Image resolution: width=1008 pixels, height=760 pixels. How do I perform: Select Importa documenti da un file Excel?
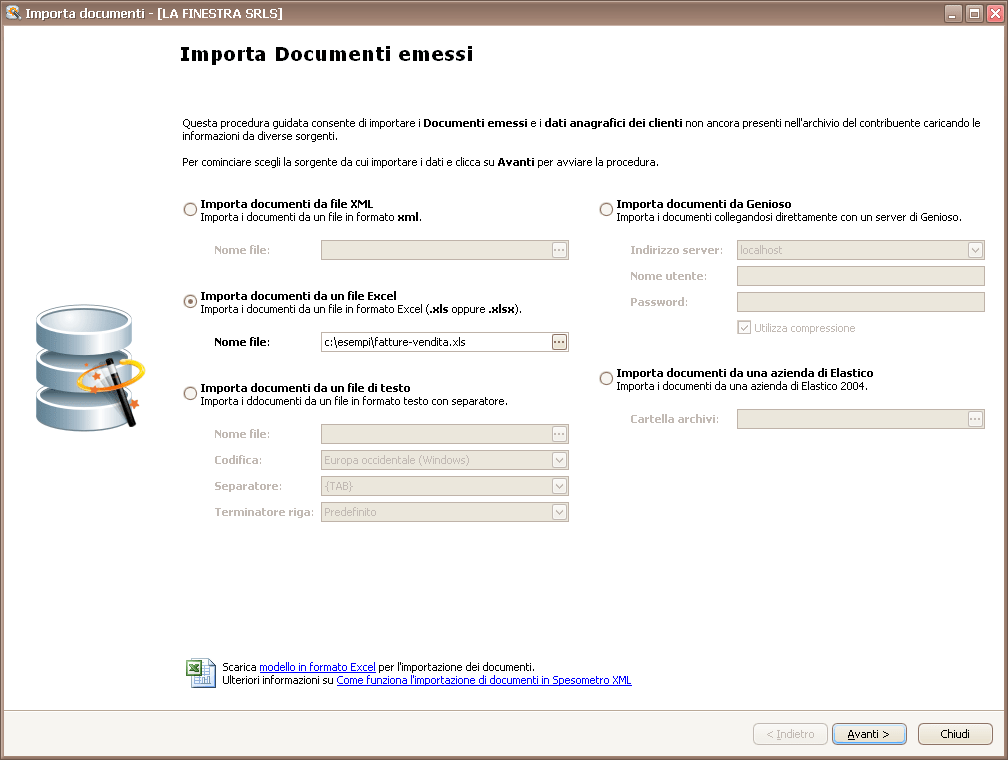tap(190, 301)
